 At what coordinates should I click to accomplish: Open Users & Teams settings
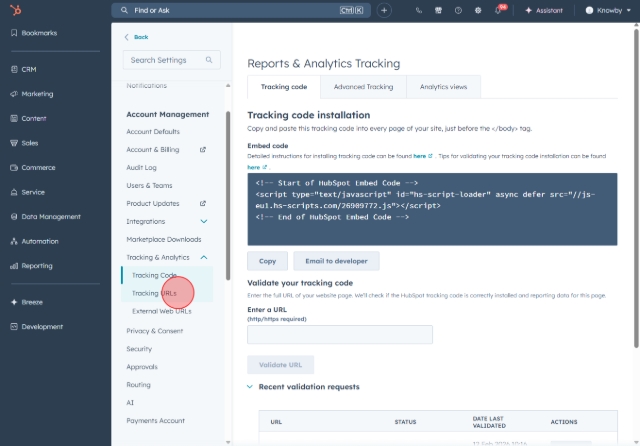[149, 185]
